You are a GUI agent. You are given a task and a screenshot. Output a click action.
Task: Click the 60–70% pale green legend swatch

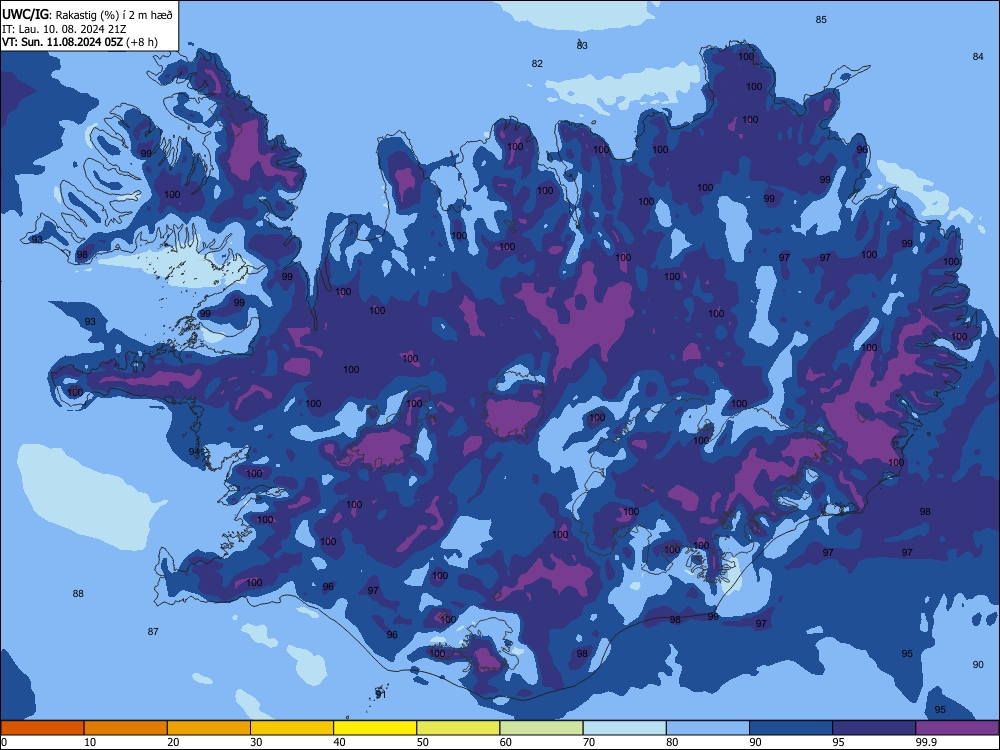pyautogui.click(x=541, y=728)
